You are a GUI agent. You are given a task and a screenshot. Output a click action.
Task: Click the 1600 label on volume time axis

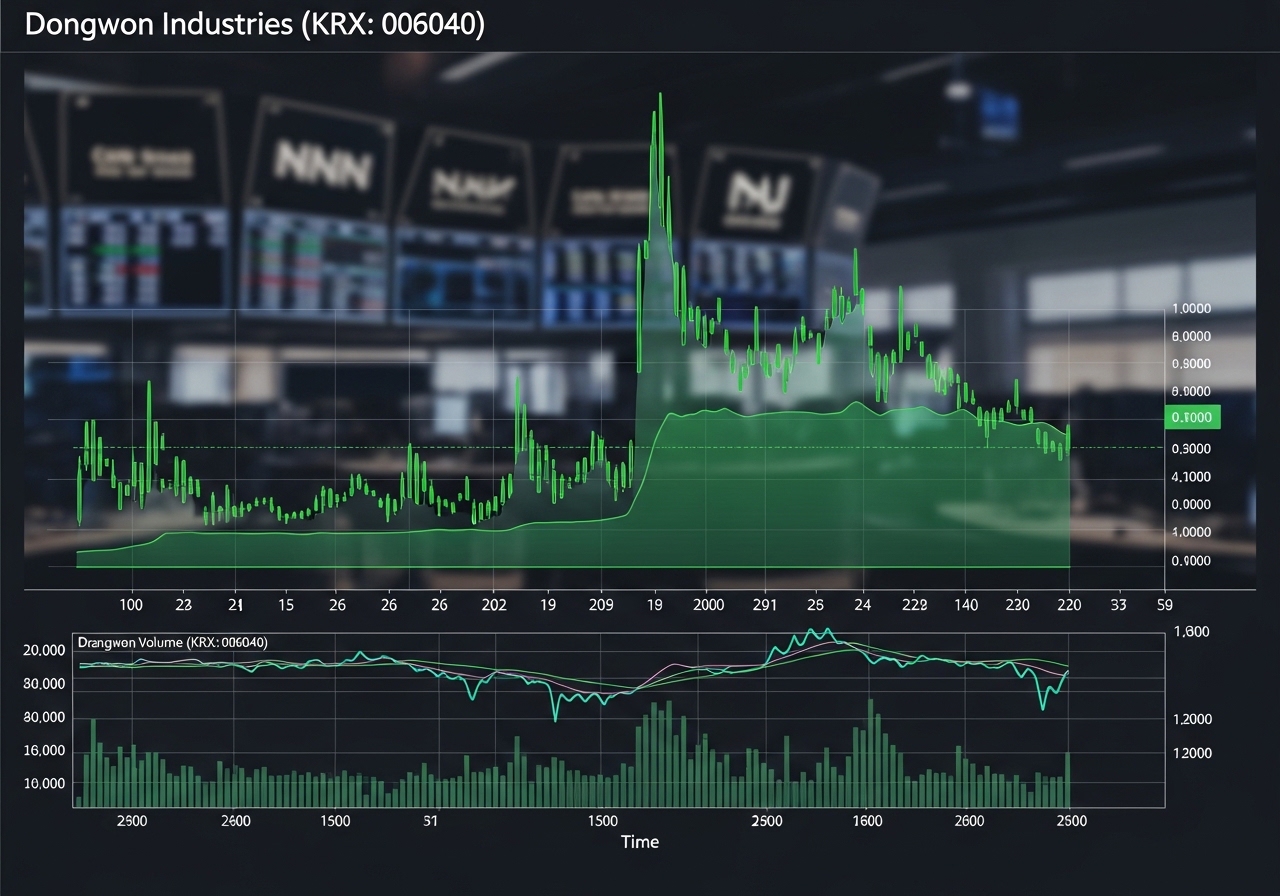[867, 820]
